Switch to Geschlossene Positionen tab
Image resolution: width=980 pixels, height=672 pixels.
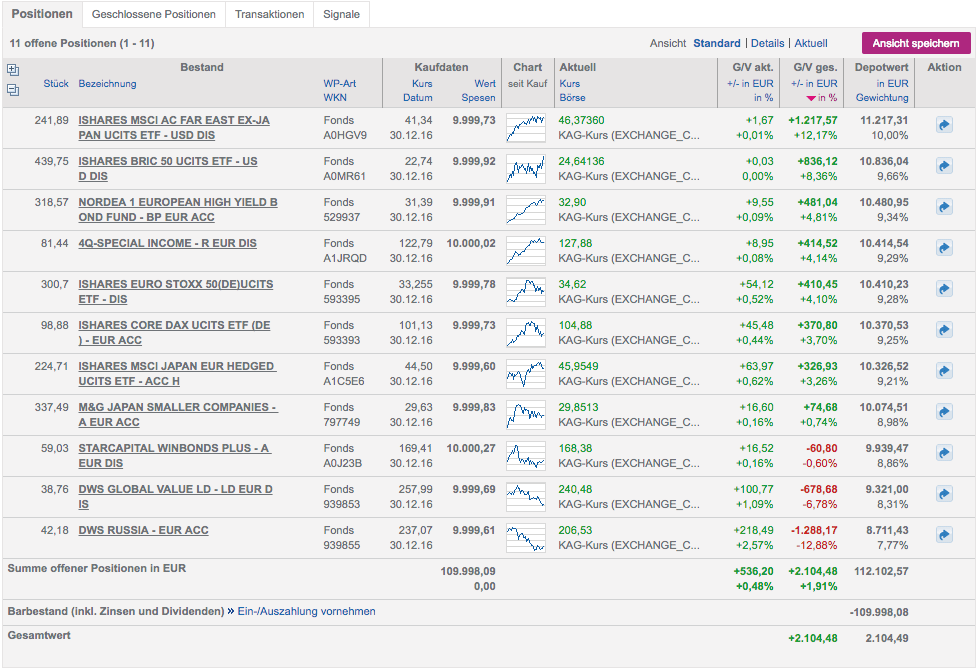[153, 14]
